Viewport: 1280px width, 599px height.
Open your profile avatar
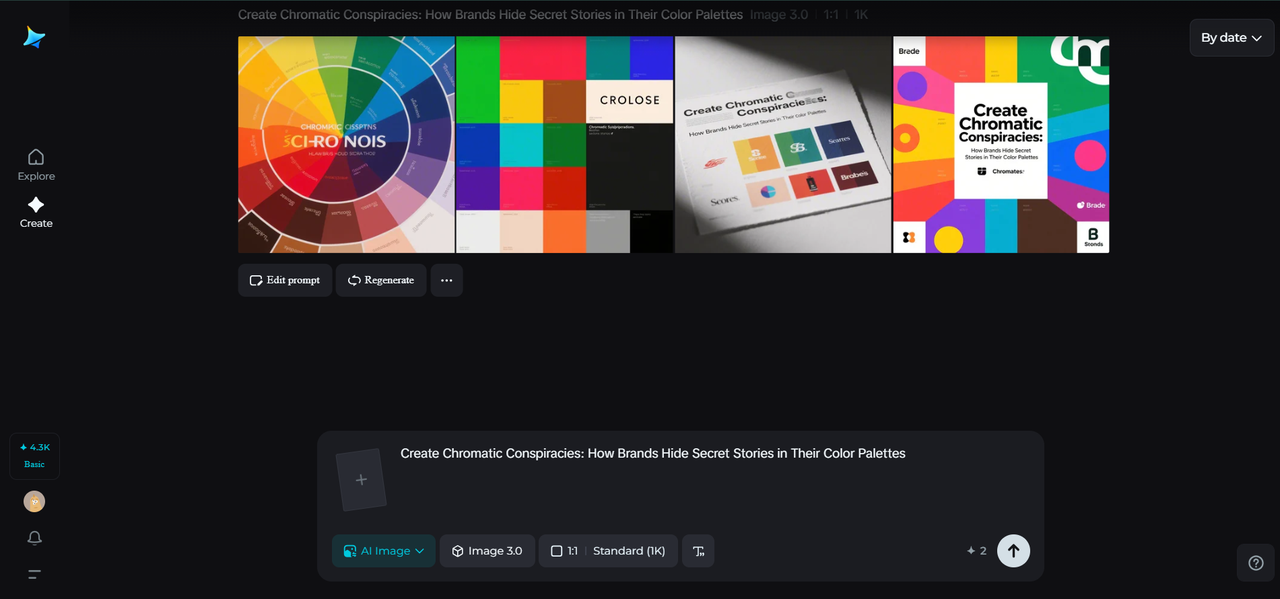tap(34, 501)
